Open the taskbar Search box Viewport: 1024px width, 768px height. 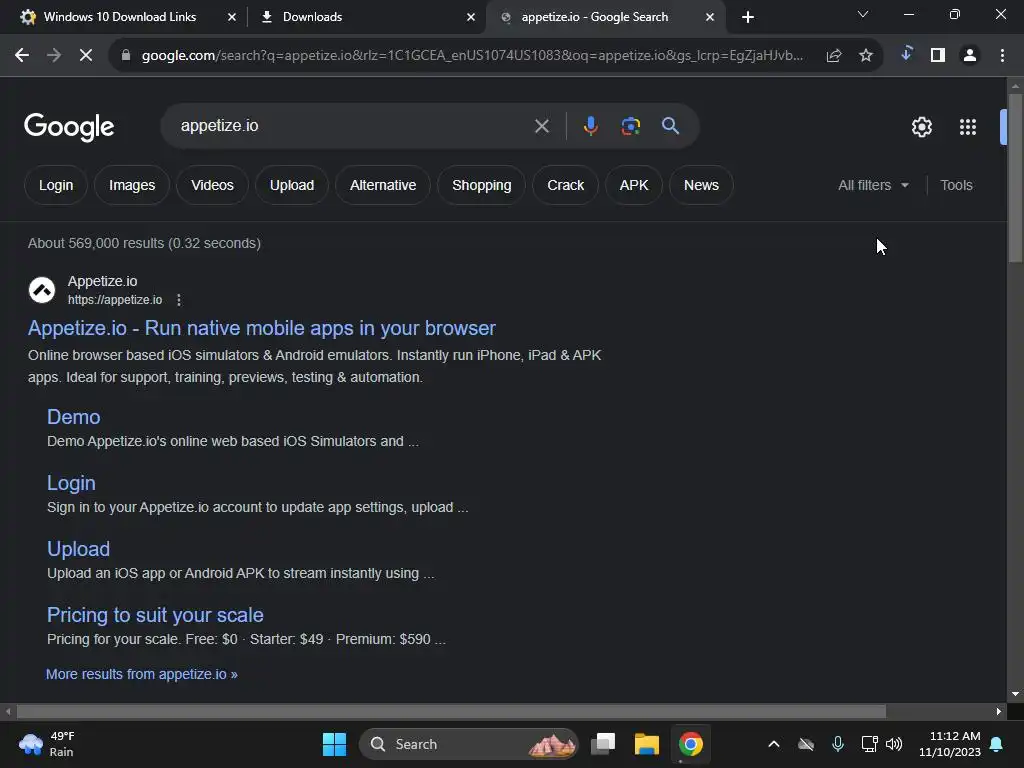(468, 744)
